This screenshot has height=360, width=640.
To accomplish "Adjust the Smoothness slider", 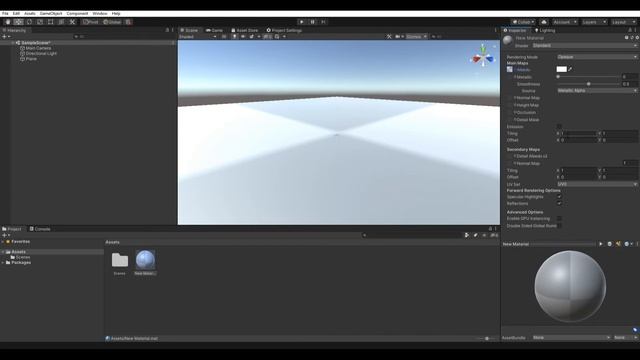I will [x=589, y=84].
